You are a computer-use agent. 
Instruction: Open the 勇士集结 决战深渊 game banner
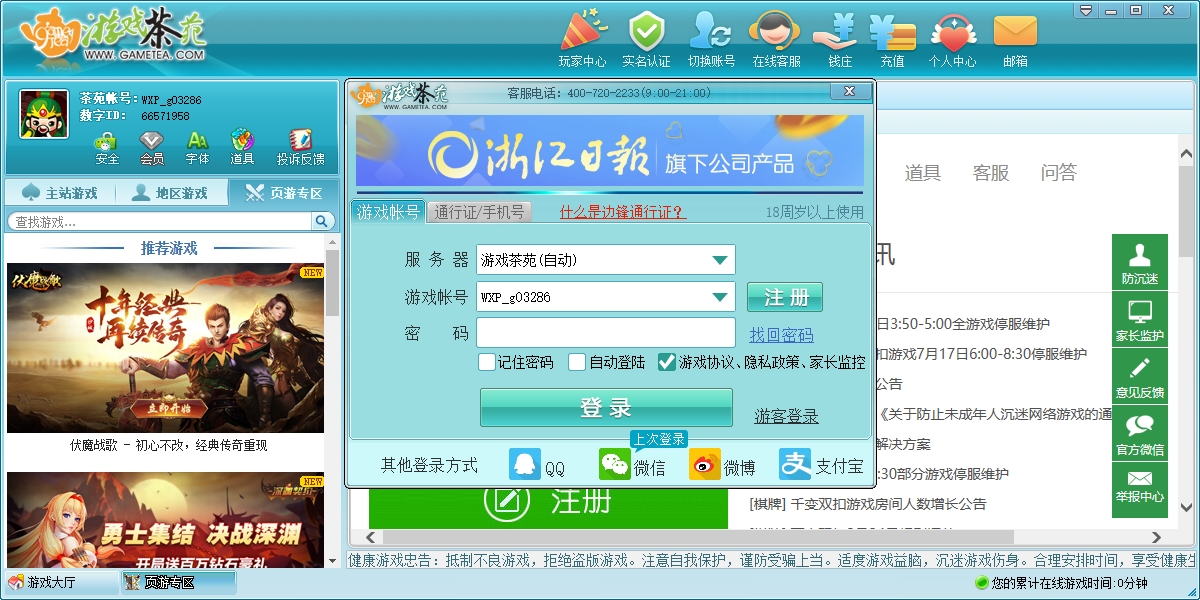pos(166,520)
